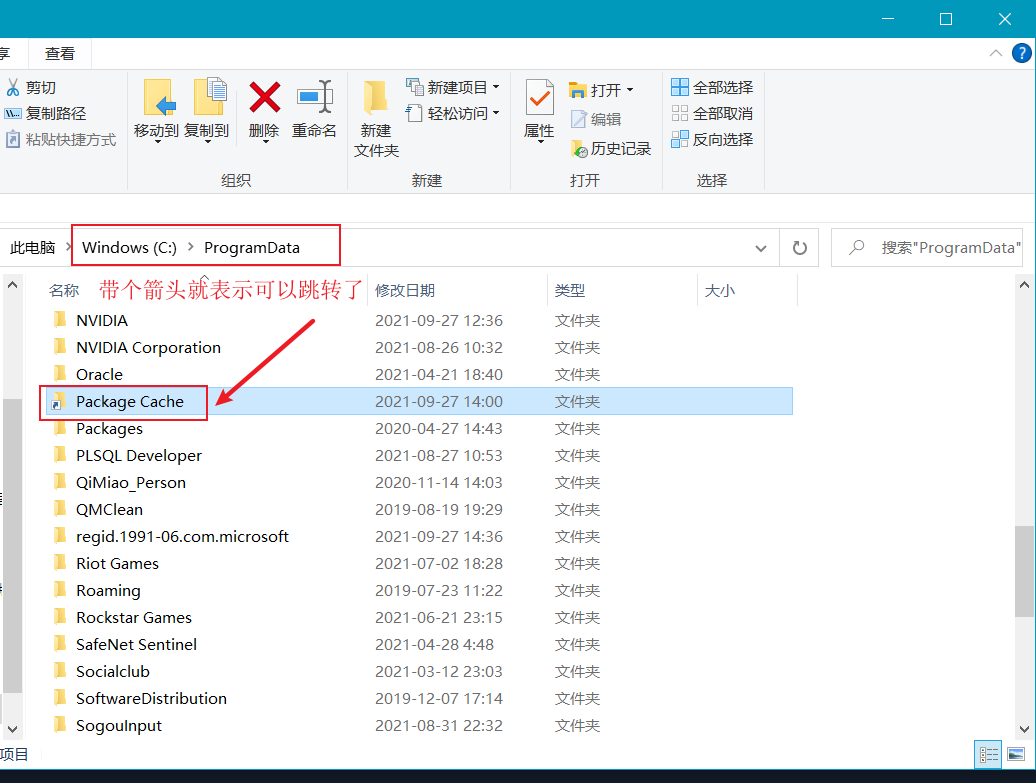1036x783 pixels.
Task: Click the NVIDIA folder icon
Action: pos(59,320)
